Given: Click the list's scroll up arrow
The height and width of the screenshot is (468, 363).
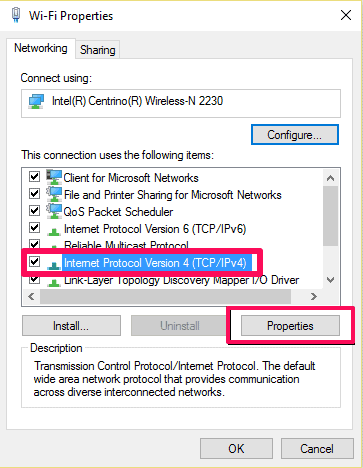Looking at the screenshot, I should [330, 178].
